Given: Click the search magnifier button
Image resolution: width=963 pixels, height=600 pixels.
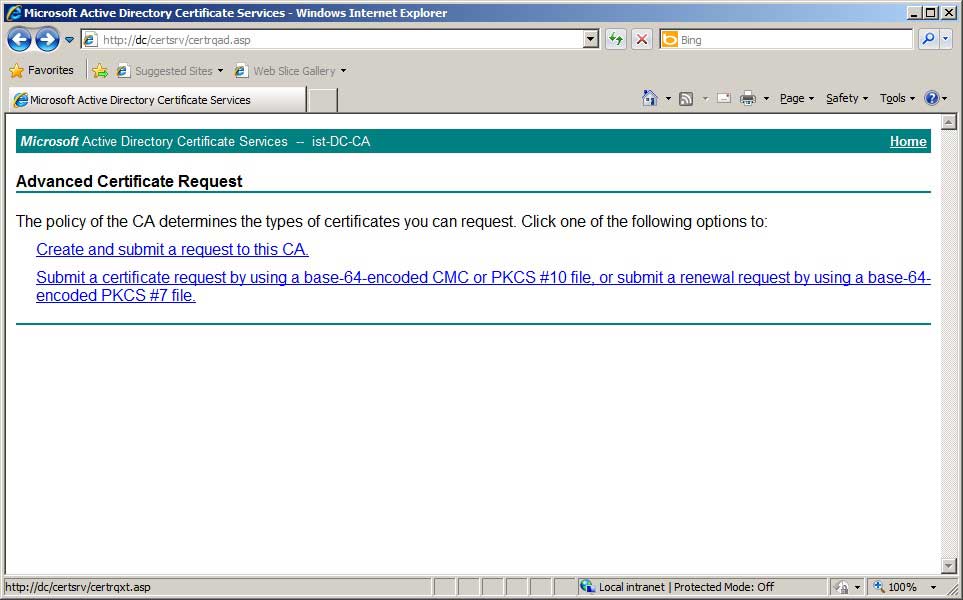Looking at the screenshot, I should 927,40.
